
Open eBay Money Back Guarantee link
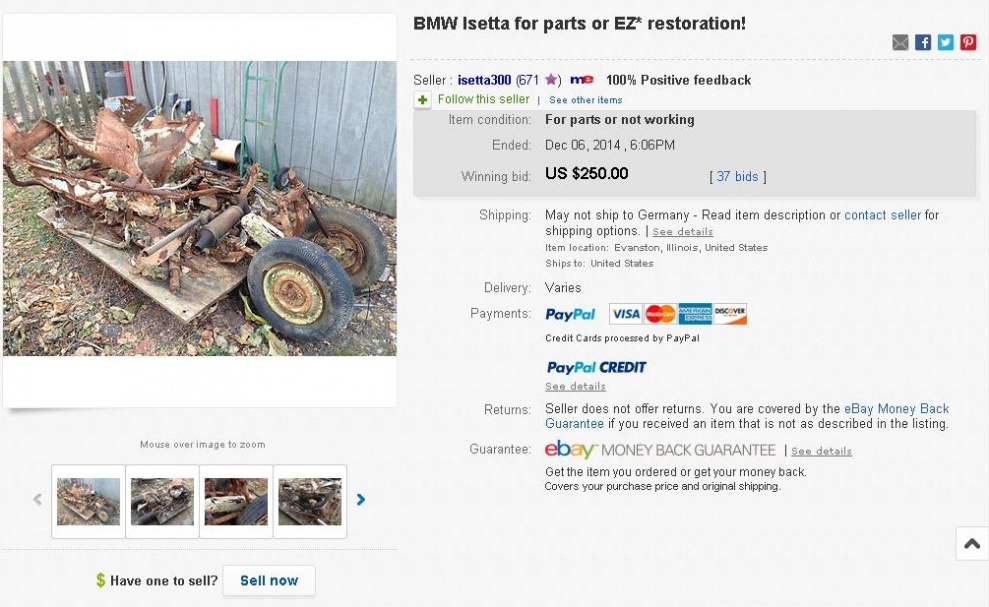(896, 409)
